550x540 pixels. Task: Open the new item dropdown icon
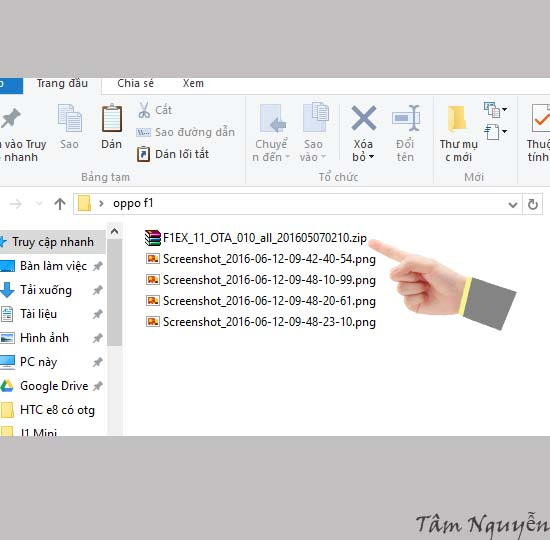click(x=495, y=110)
